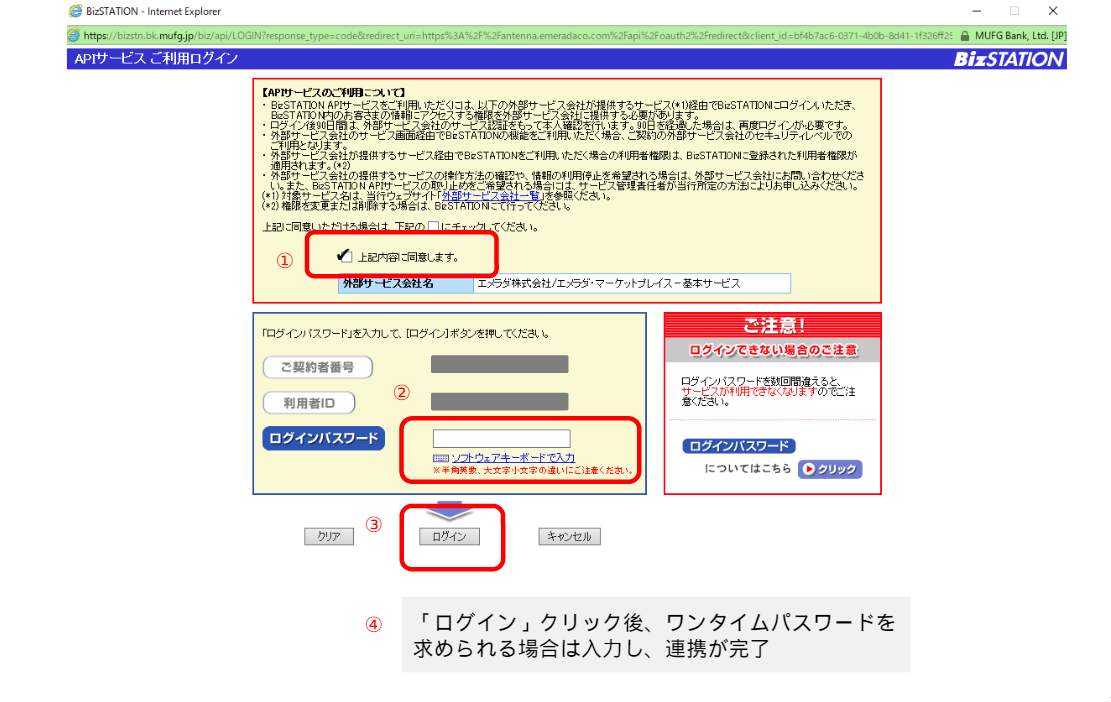Click the Internet Explorer icon in title bar
The width and height of the screenshot is (1111, 702).
coord(75,11)
